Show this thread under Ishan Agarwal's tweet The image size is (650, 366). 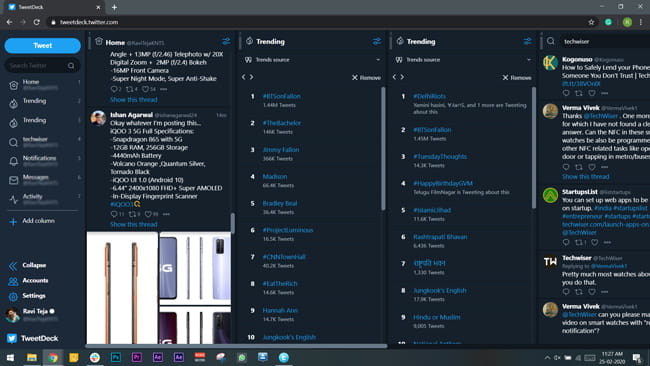point(133,224)
